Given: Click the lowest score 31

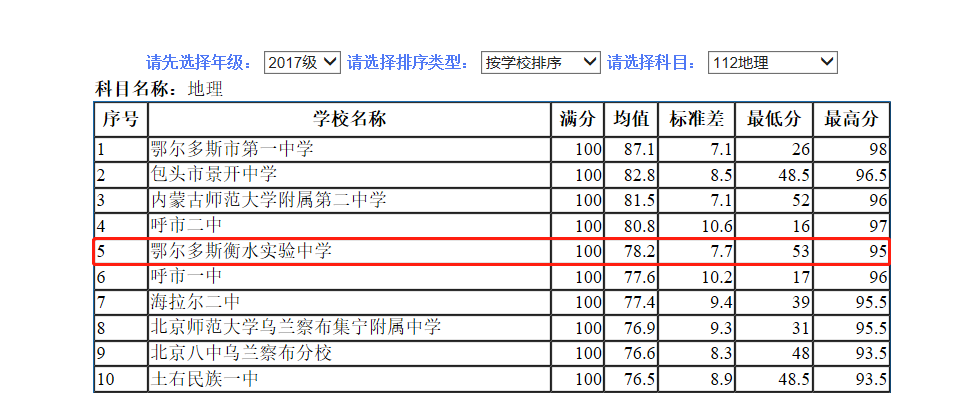Looking at the screenshot, I should point(801,328).
